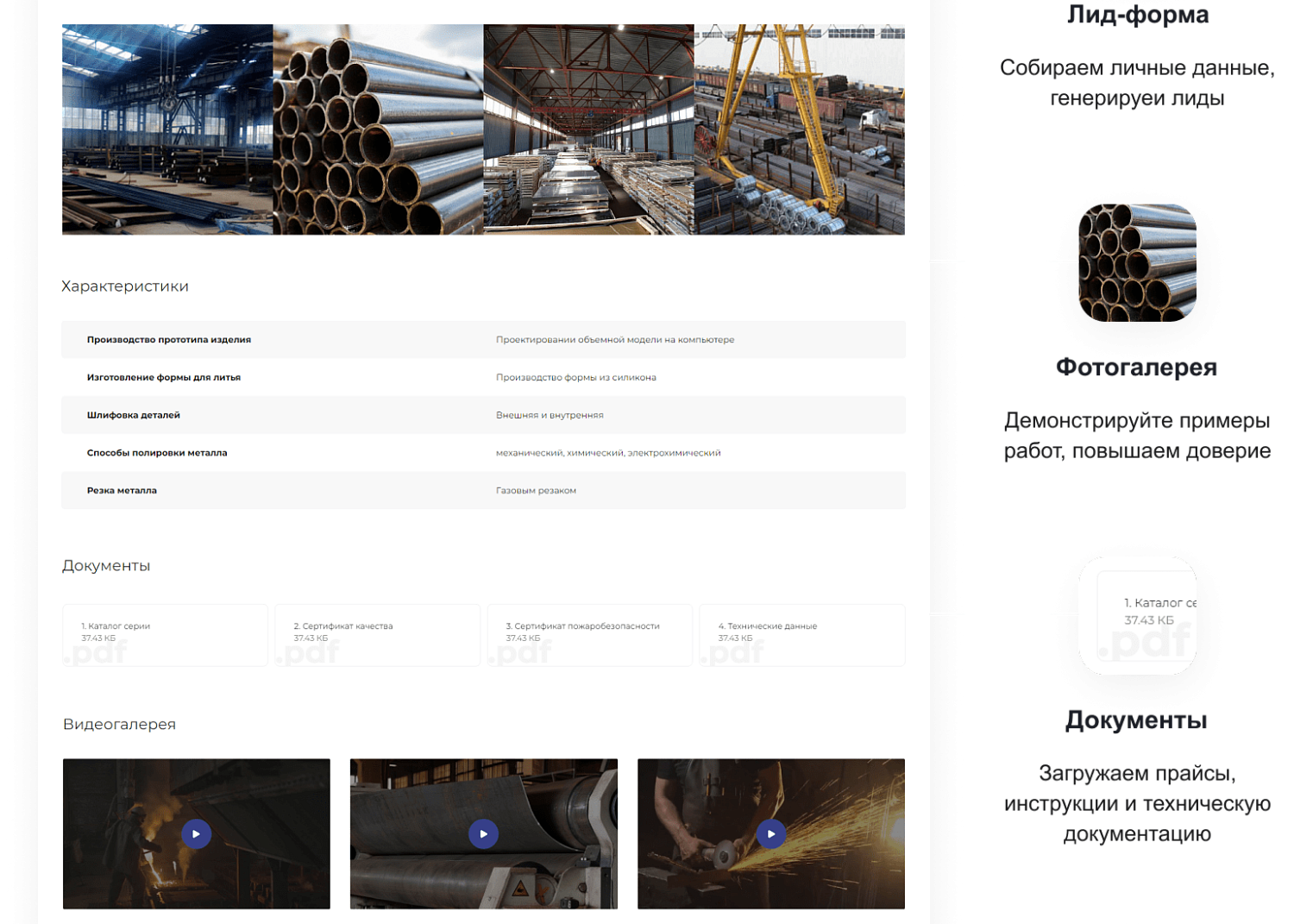Select the Способы полировки металла row

[x=483, y=453]
